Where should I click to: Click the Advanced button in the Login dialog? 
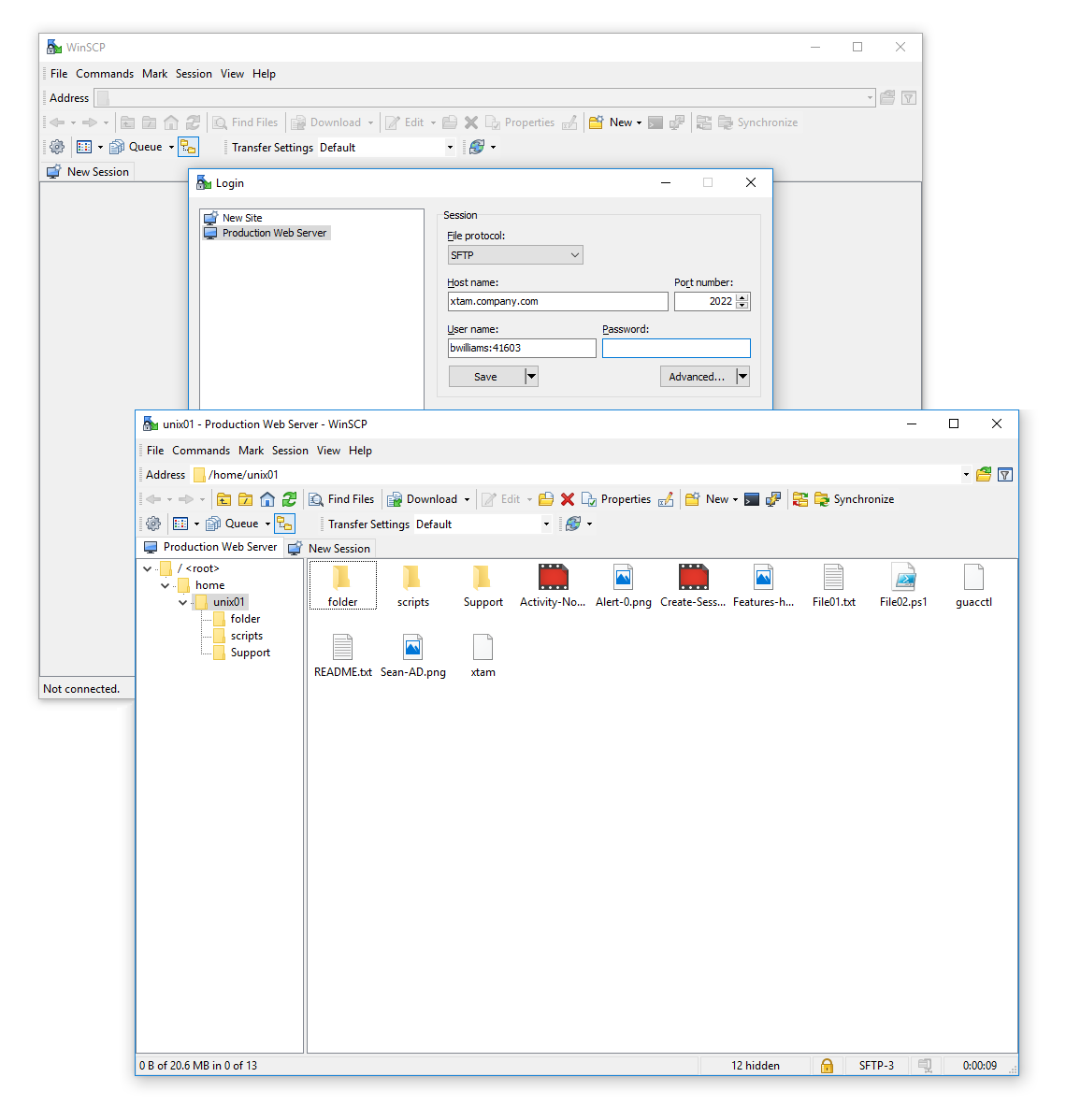click(x=698, y=376)
